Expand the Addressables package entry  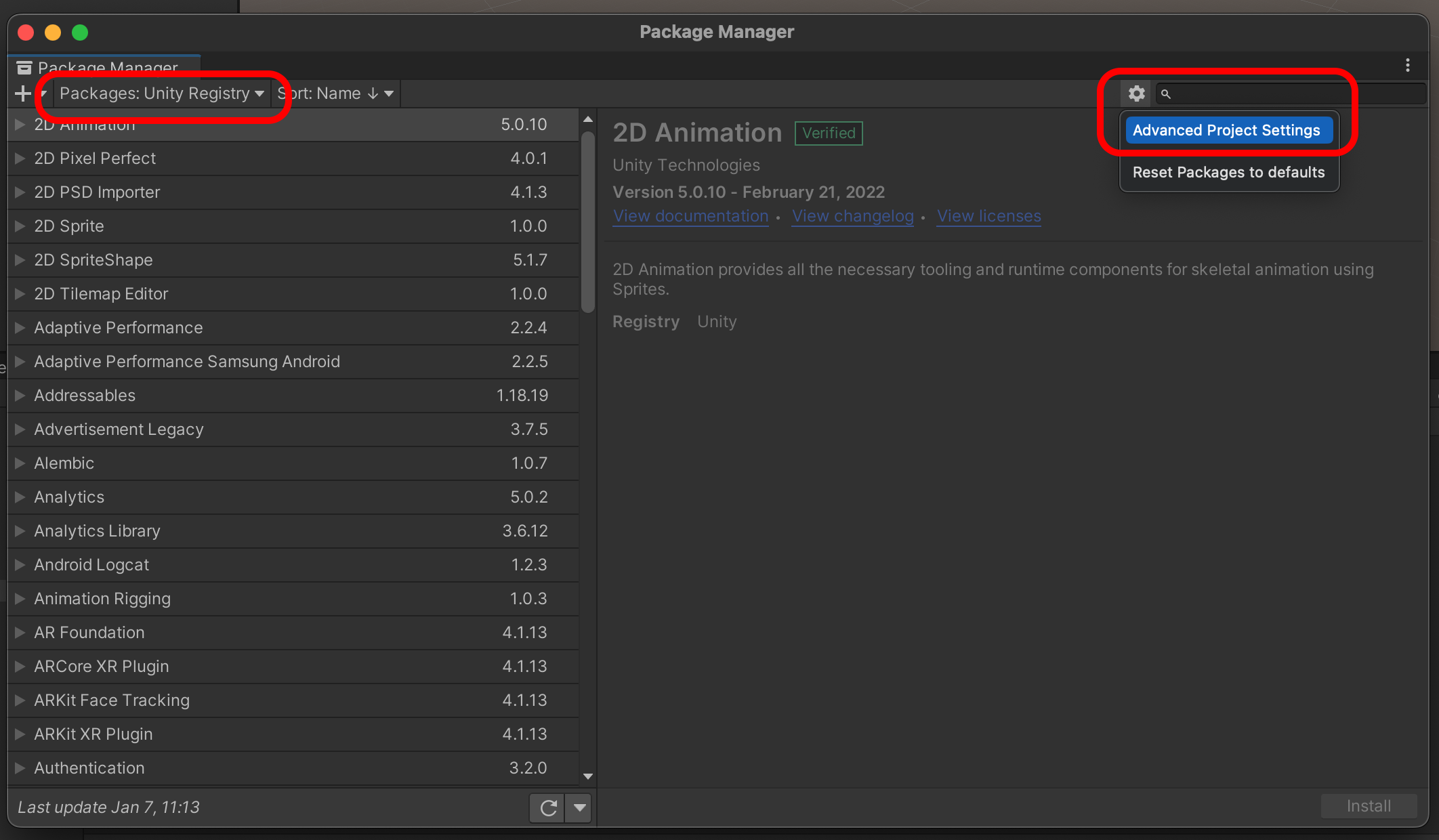tap(20, 396)
